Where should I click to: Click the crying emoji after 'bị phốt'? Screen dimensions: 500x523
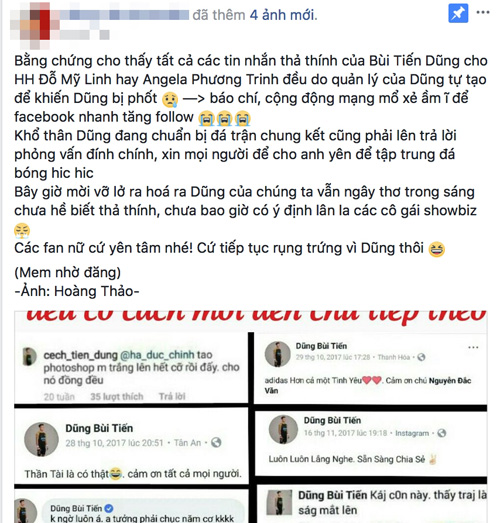(170, 99)
